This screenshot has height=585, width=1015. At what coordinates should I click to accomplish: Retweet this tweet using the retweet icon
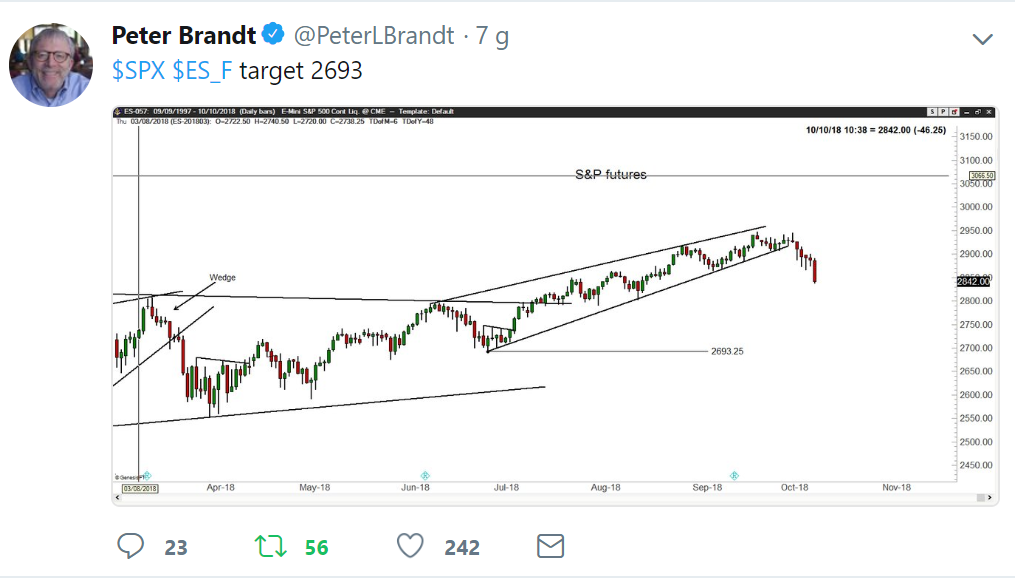pyautogui.click(x=268, y=546)
